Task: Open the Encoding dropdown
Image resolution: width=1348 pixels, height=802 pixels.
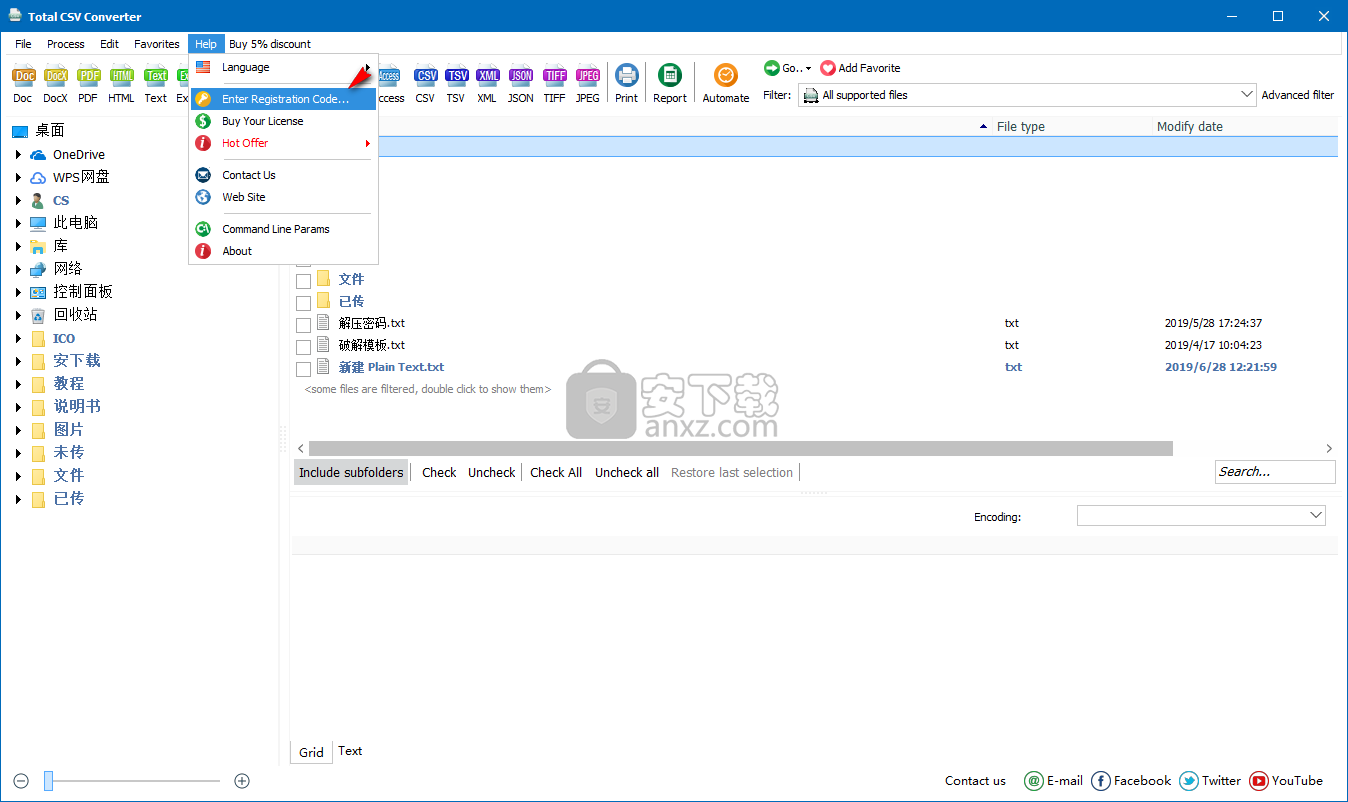Action: point(1315,515)
